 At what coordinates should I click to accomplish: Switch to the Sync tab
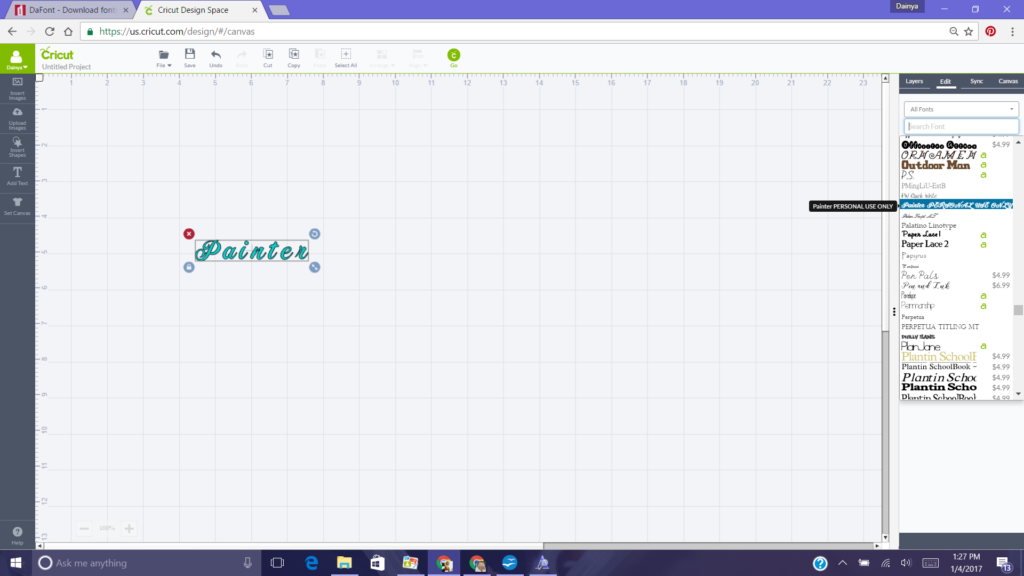coord(976,82)
